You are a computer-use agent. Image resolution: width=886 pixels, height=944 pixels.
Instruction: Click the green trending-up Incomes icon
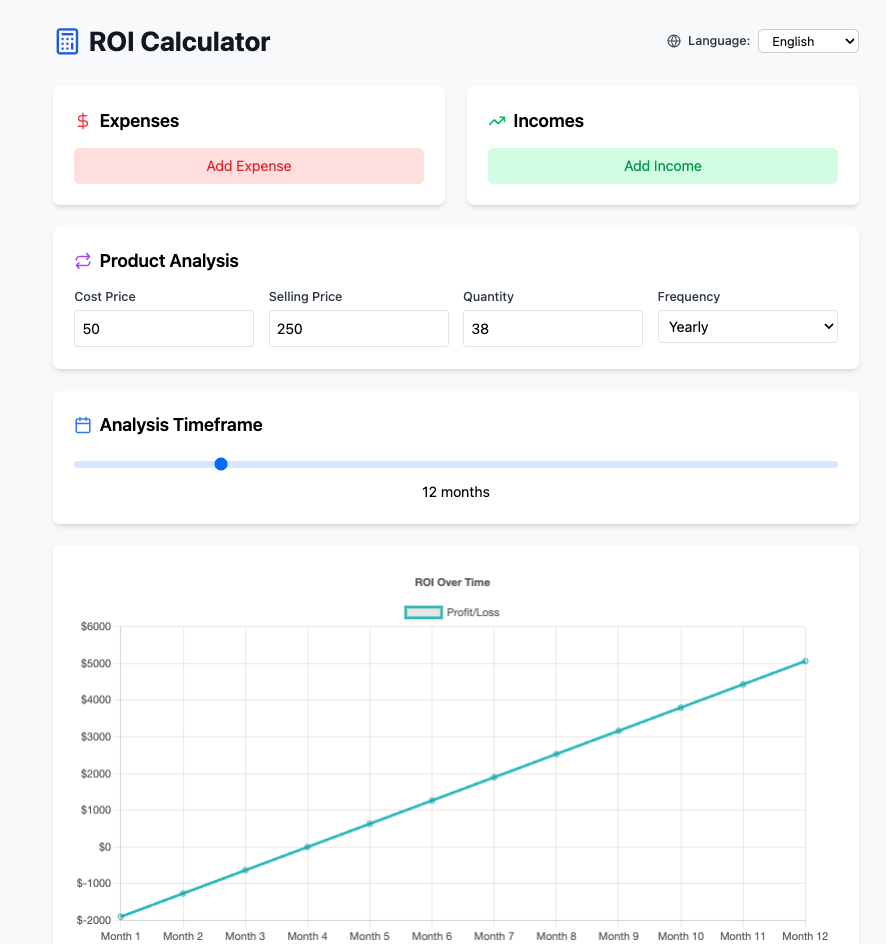tap(497, 121)
